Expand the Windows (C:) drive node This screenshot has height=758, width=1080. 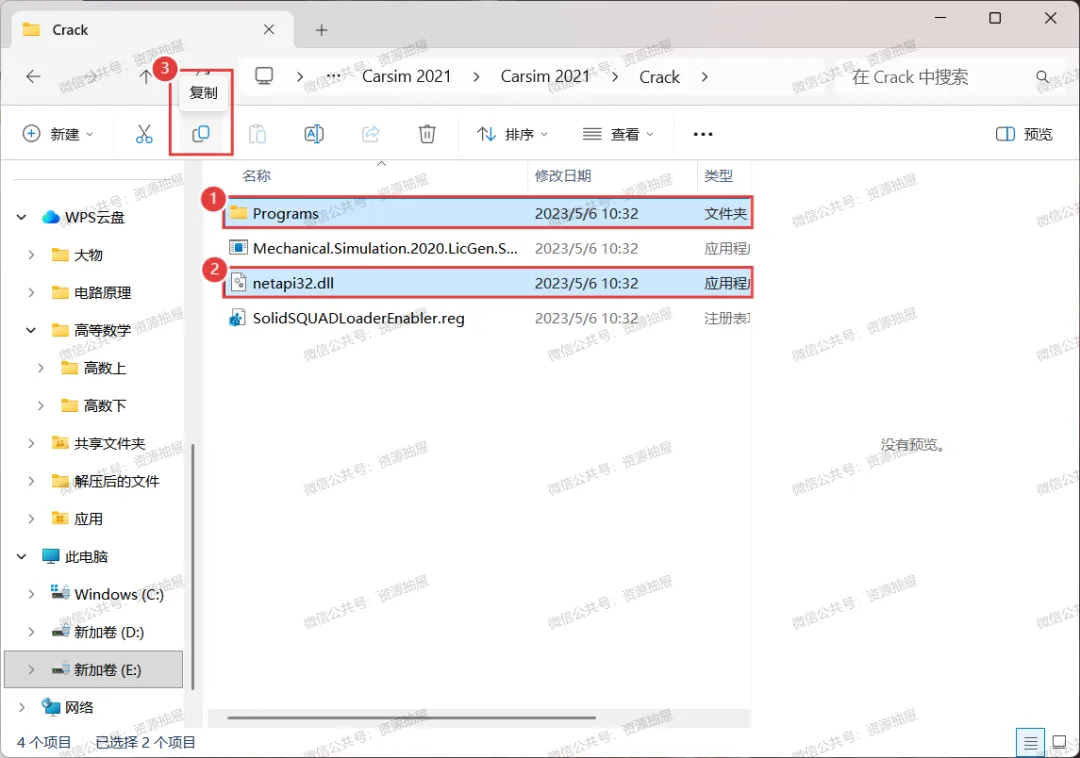tap(31, 594)
